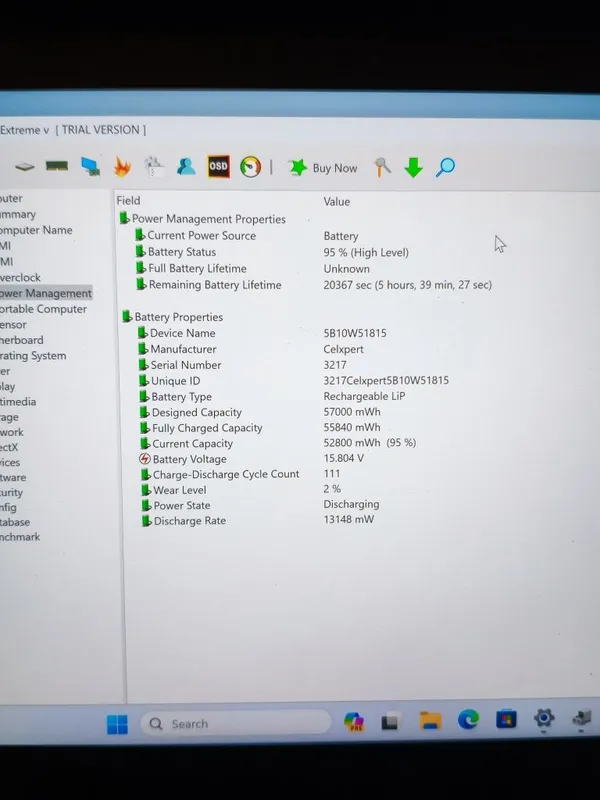This screenshot has width=600, height=800.
Task: Open Operating System sidebar category
Action: click(33, 356)
